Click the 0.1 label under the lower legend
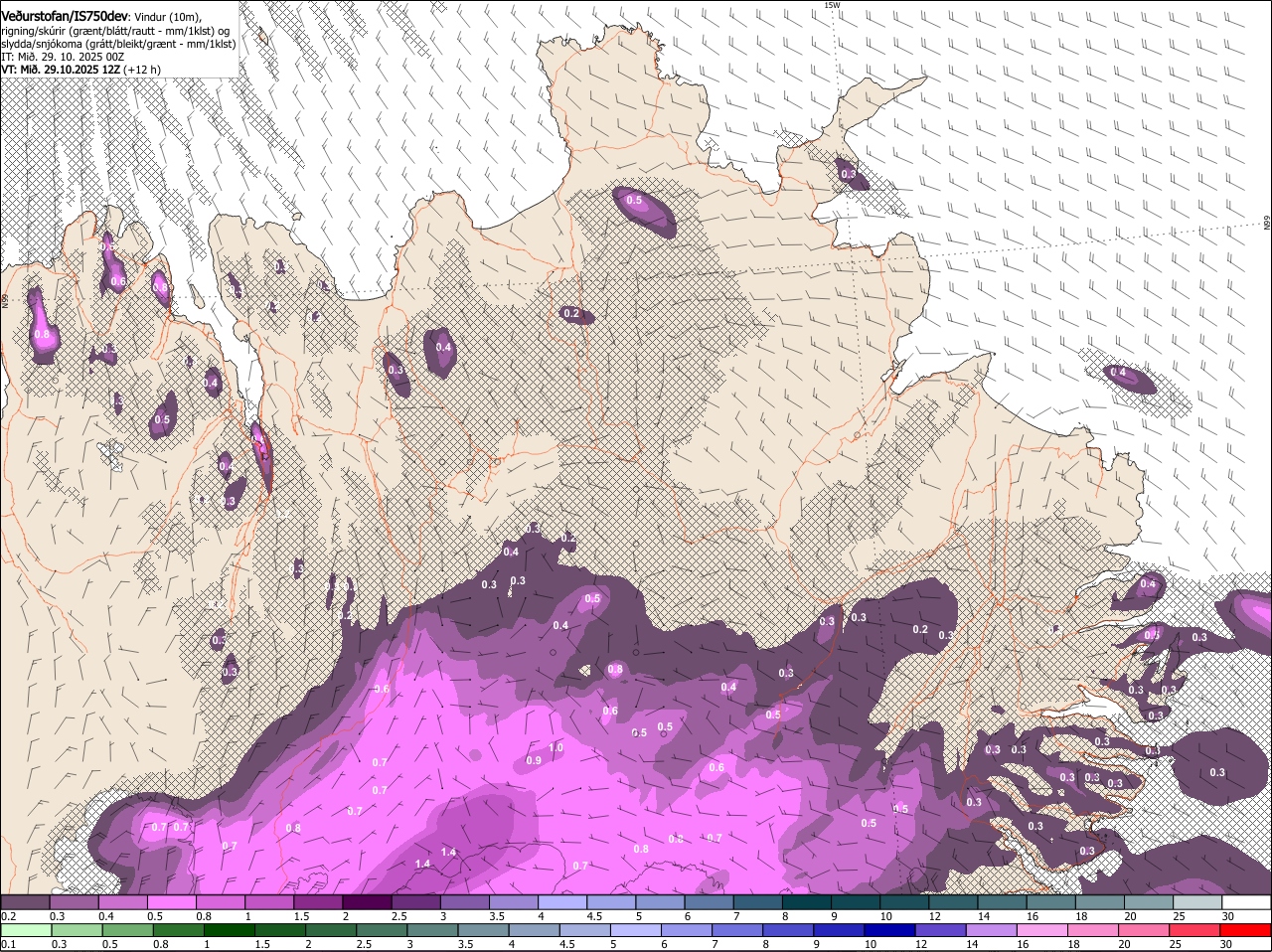This screenshot has width=1272, height=952. point(8,944)
